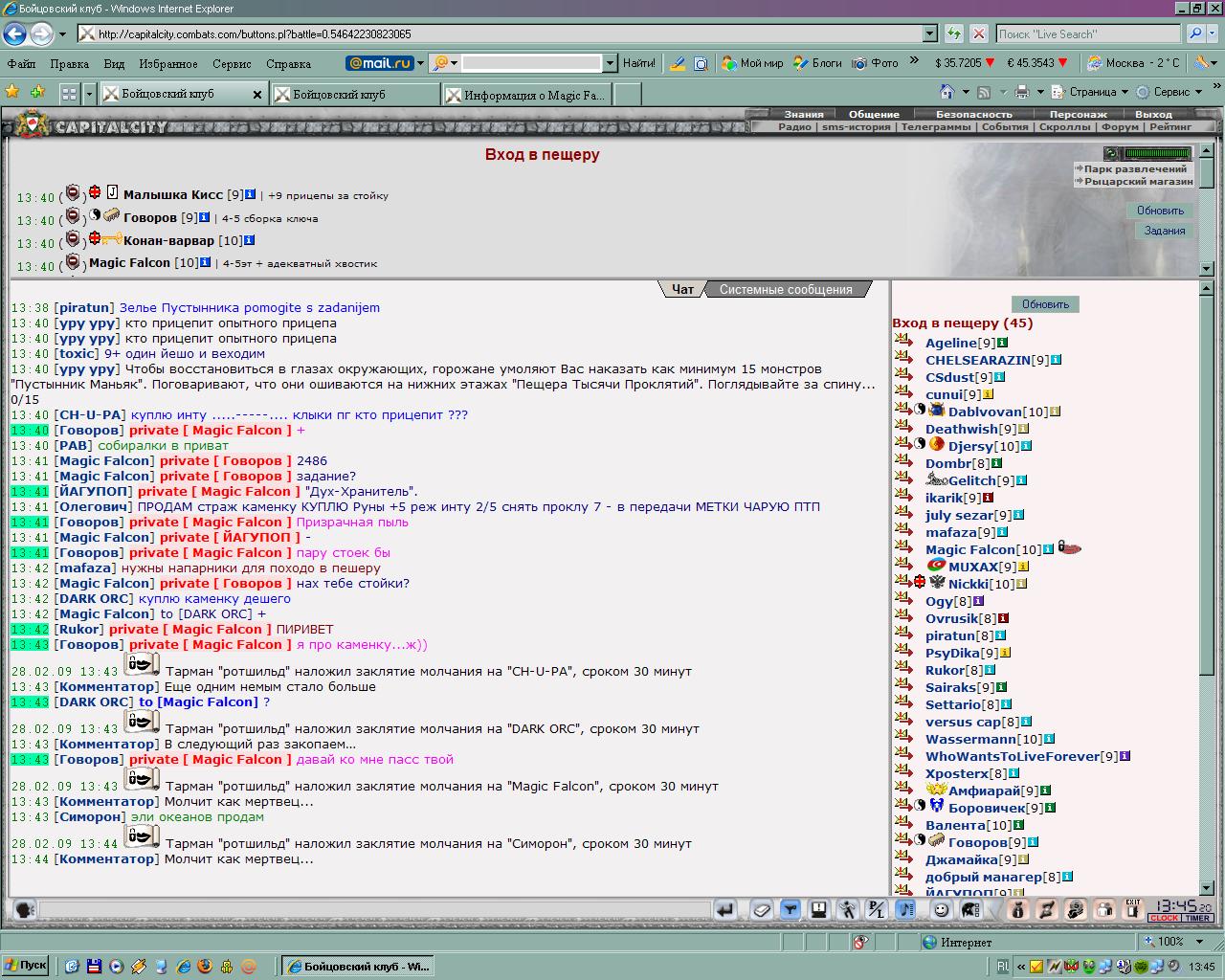Open info icon beside Nickki
Viewport: 1225px width, 980px height.
(1021, 584)
